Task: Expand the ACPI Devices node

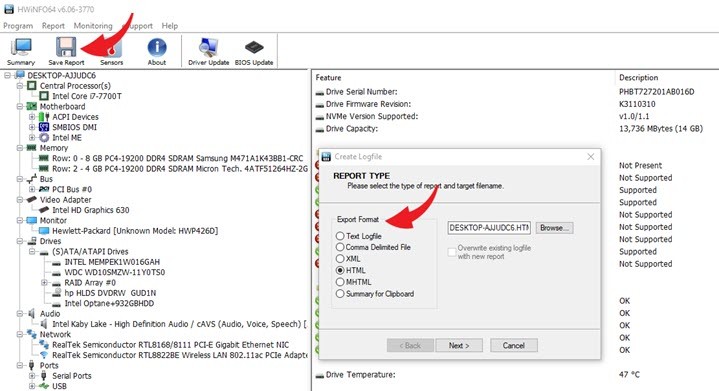Action: click(x=32, y=117)
